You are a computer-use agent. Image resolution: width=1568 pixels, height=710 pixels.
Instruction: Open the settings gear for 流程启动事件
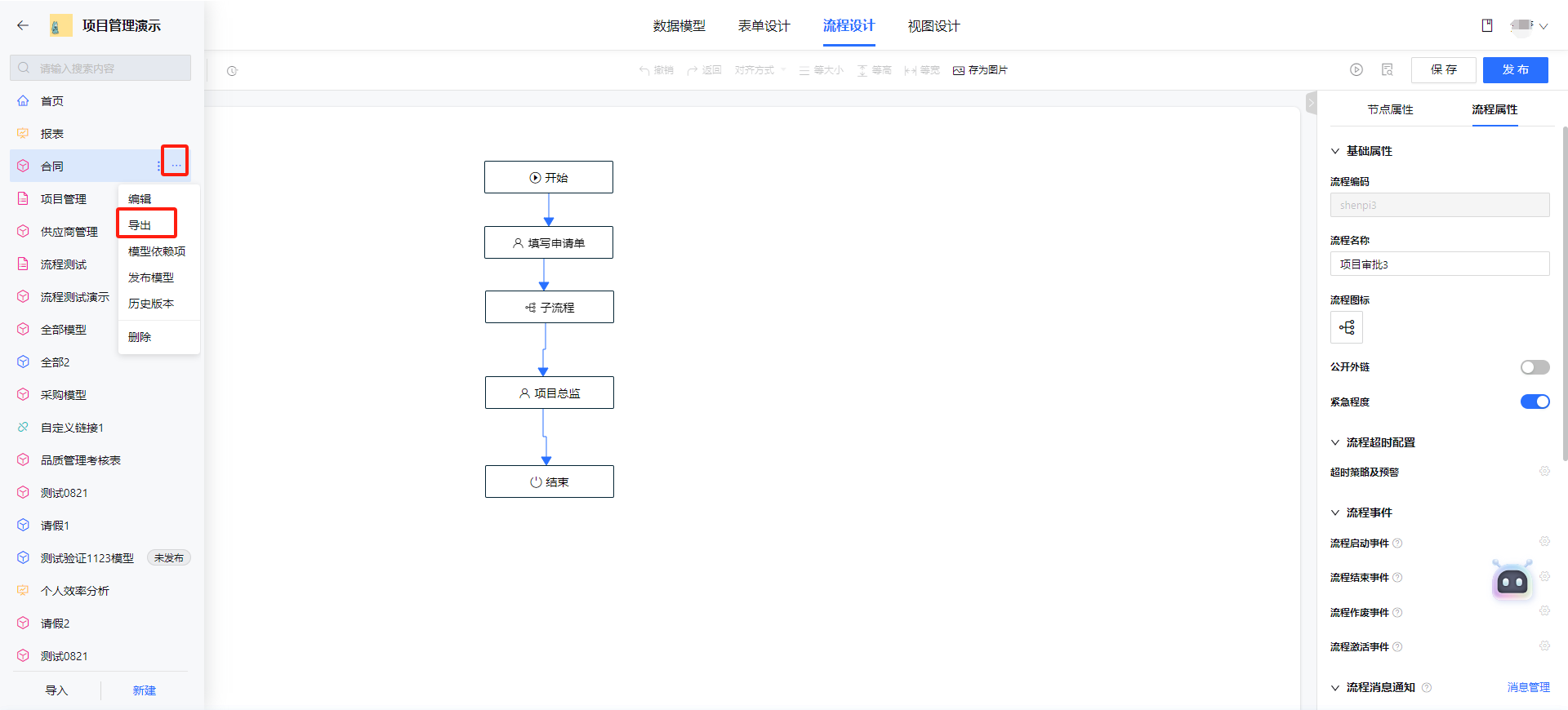click(x=1544, y=541)
